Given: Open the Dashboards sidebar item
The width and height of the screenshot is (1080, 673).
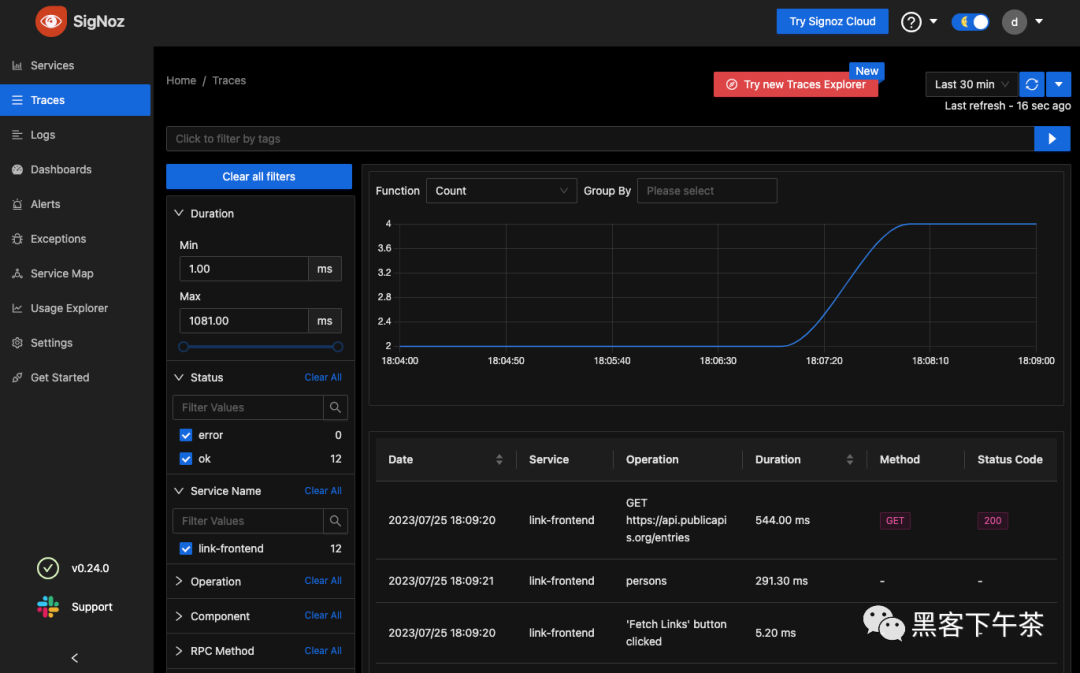Looking at the screenshot, I should (60, 170).
